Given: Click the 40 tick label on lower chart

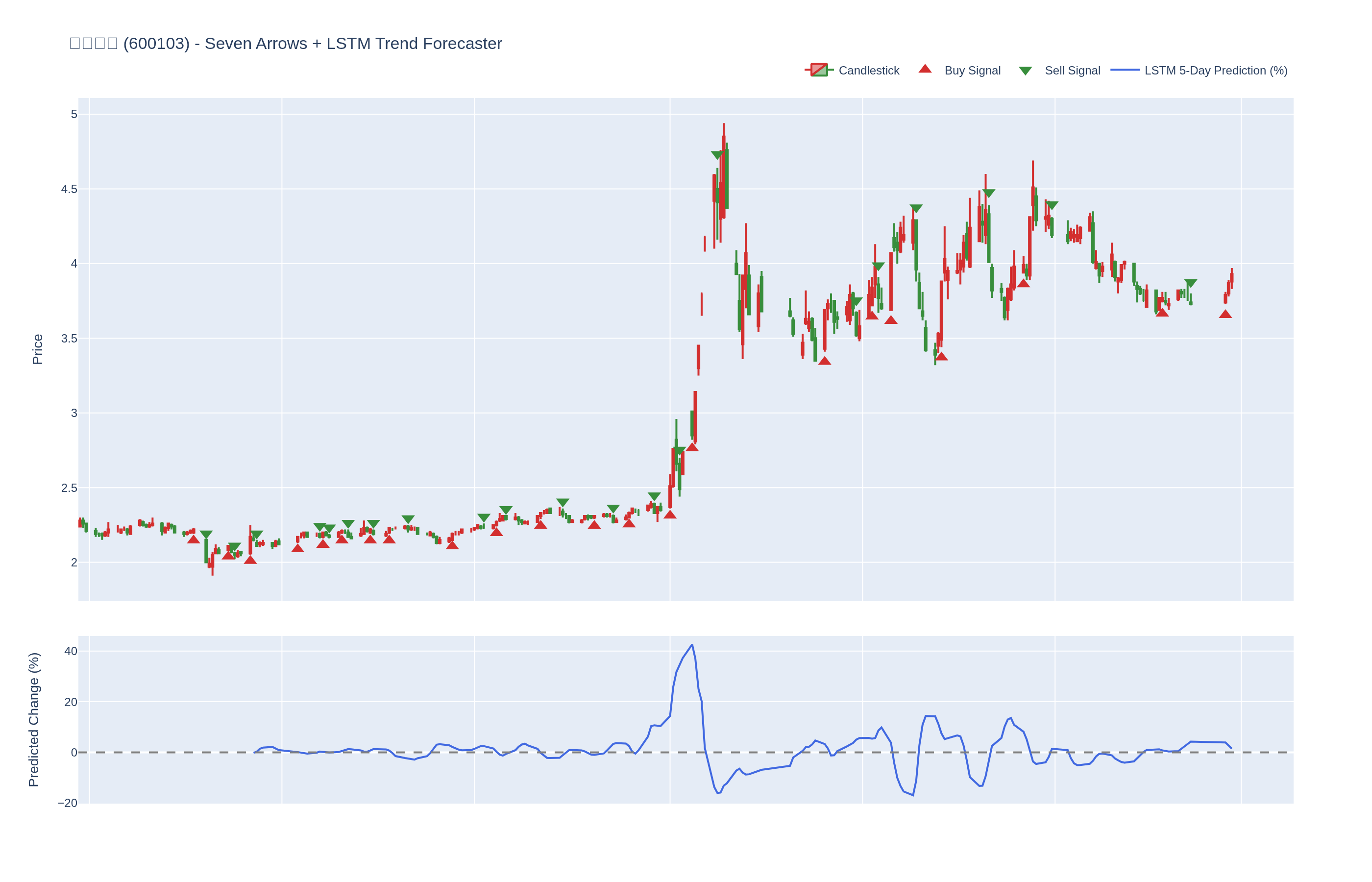Looking at the screenshot, I should tap(71, 651).
